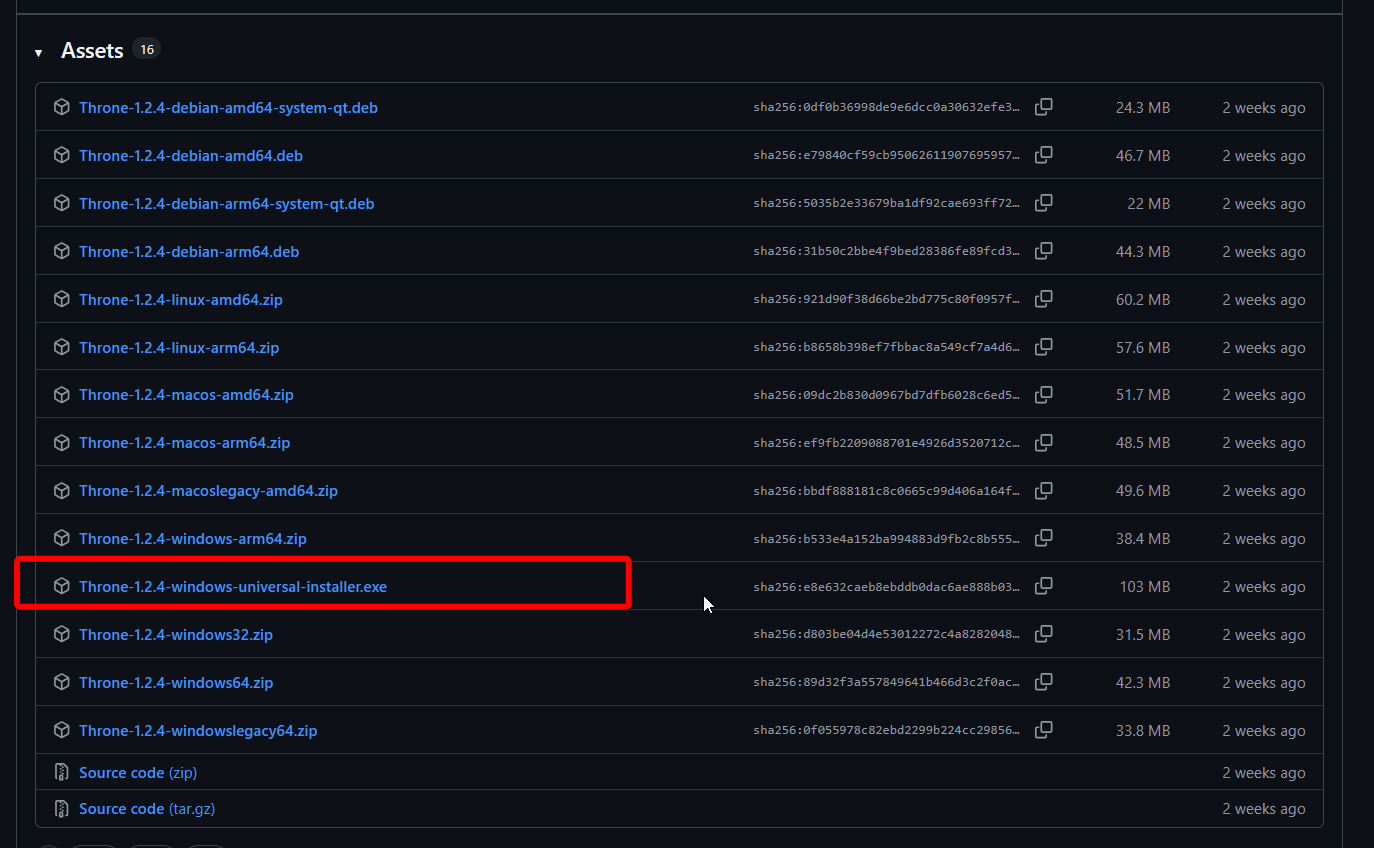Click the 103 MB file size
The width and height of the screenshot is (1374, 848).
pos(1145,586)
